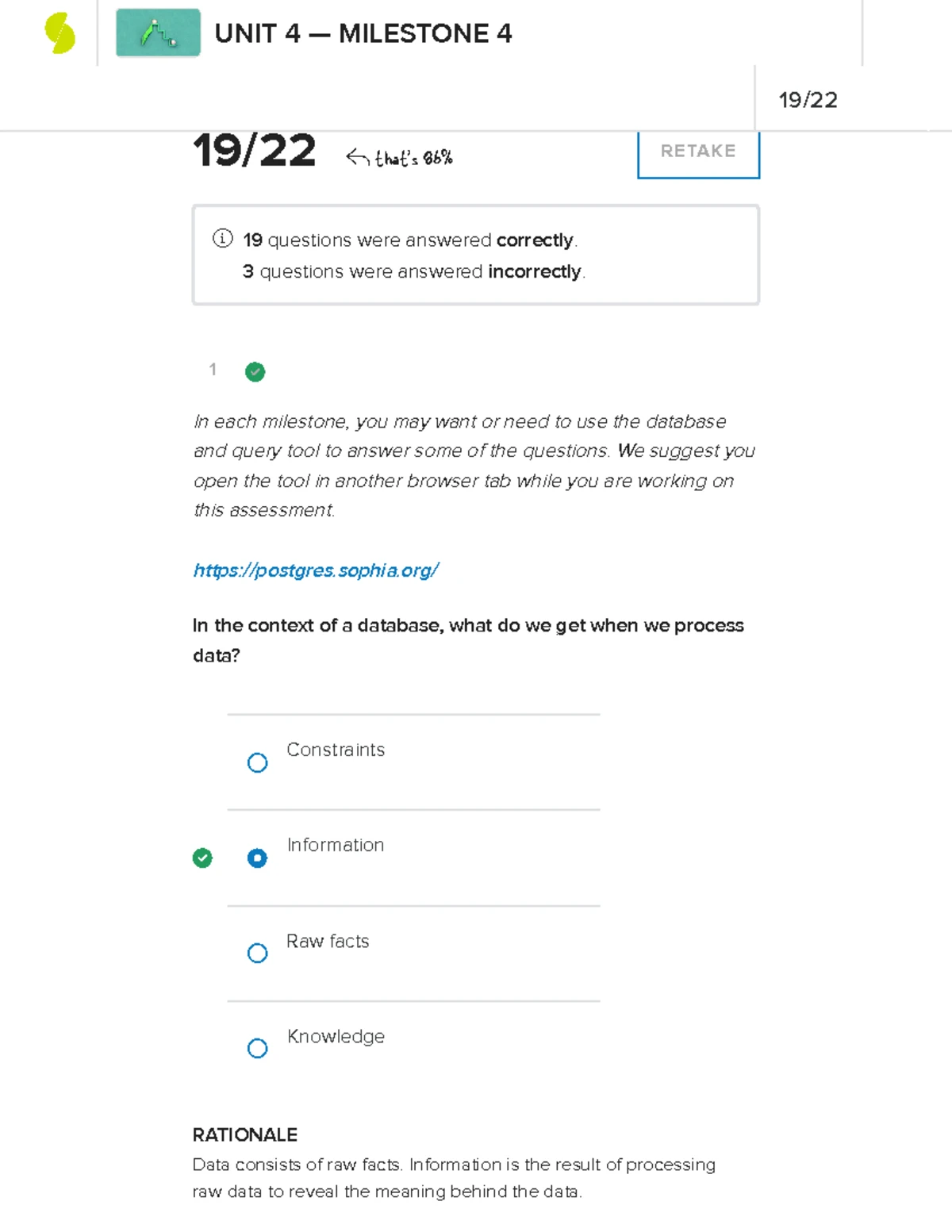Click the "that's 86%" handwritten note
This screenshot has height=1232, width=952.
coord(413,159)
